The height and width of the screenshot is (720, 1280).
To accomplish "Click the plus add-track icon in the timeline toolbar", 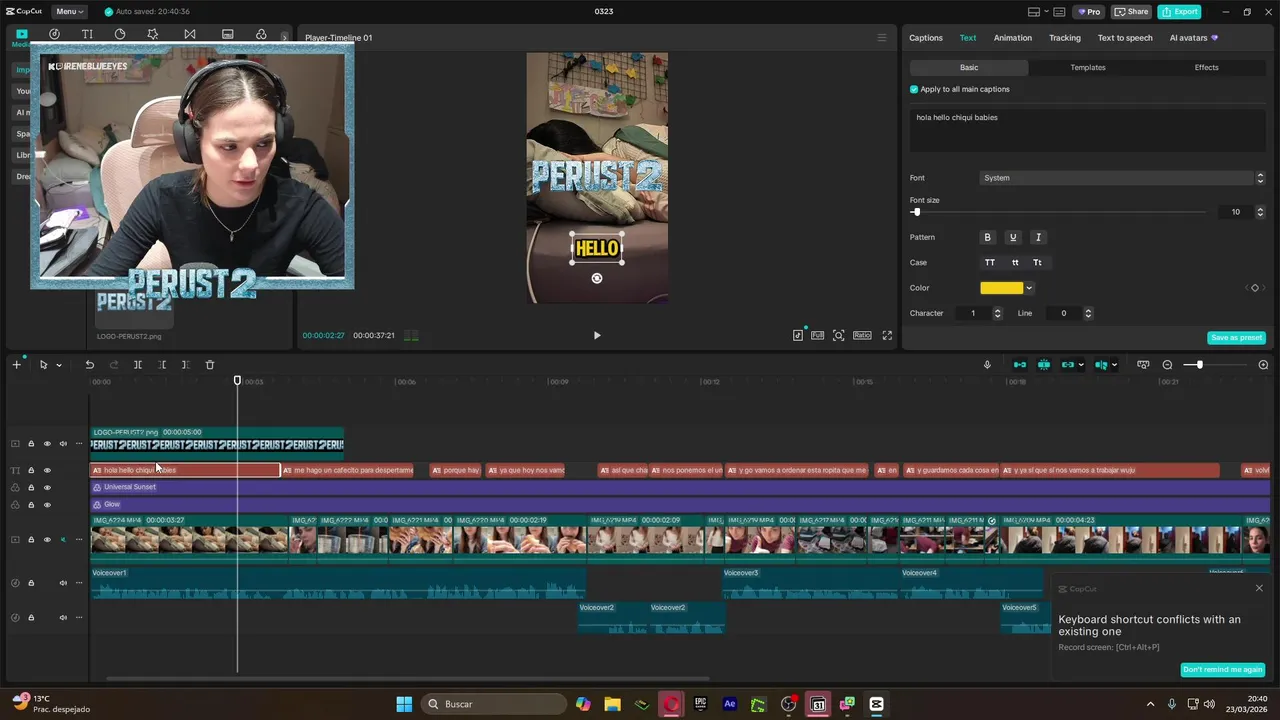I will tap(16, 365).
